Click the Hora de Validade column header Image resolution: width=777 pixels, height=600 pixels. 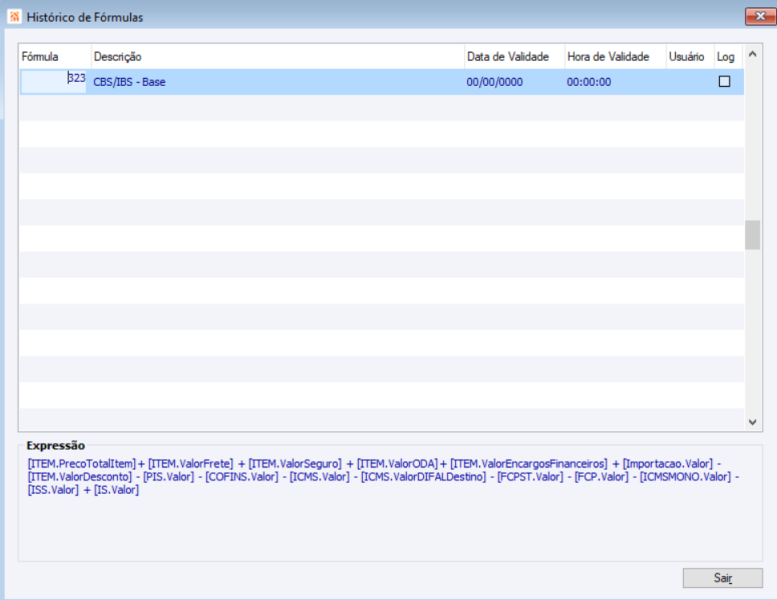pos(615,56)
